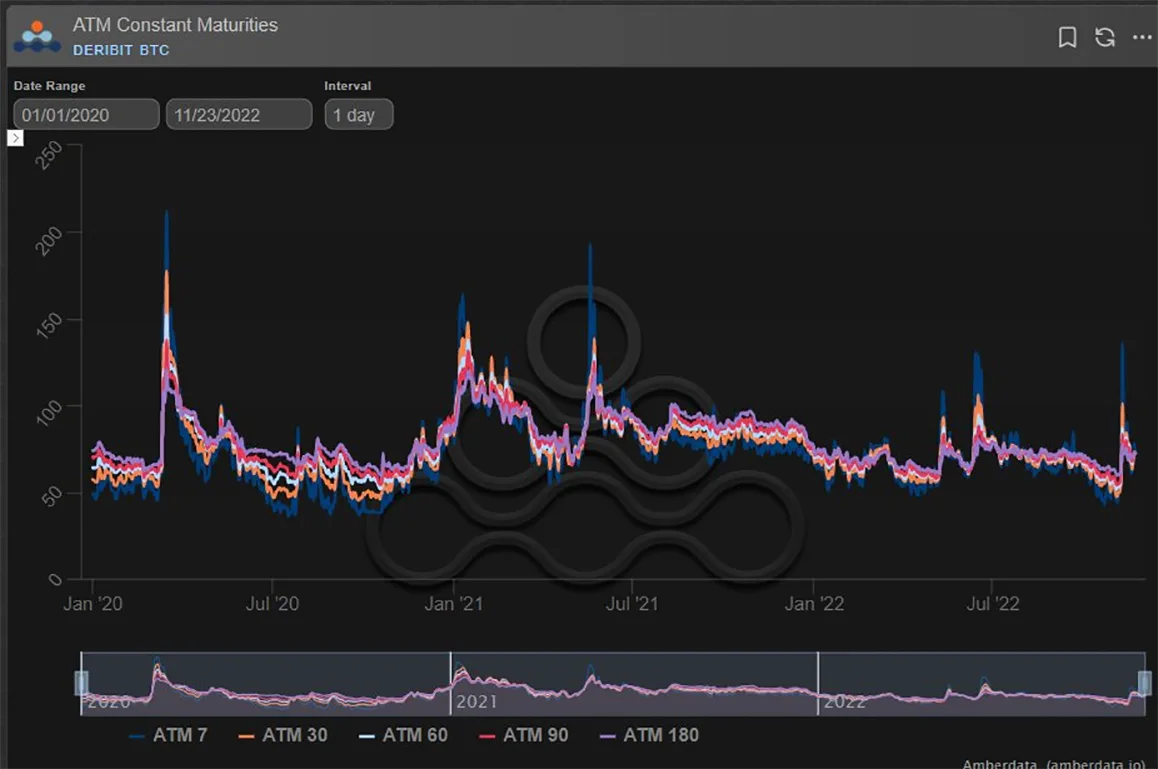Toggle the ATM 30 series in legend
Image resolution: width=1158 pixels, height=769 pixels.
pyautogui.click(x=284, y=735)
